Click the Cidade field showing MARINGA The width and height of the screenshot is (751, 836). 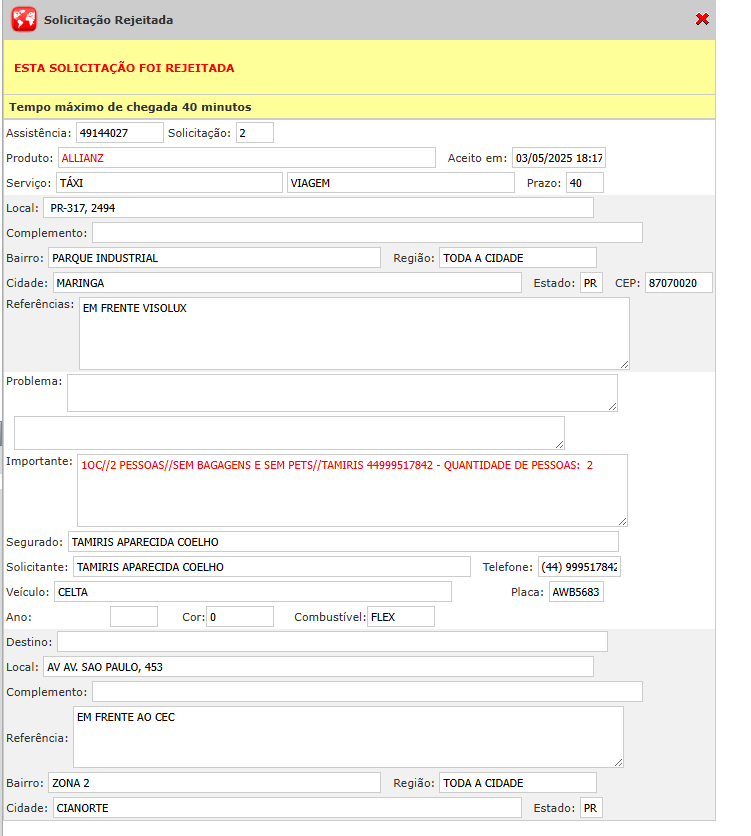click(x=285, y=283)
